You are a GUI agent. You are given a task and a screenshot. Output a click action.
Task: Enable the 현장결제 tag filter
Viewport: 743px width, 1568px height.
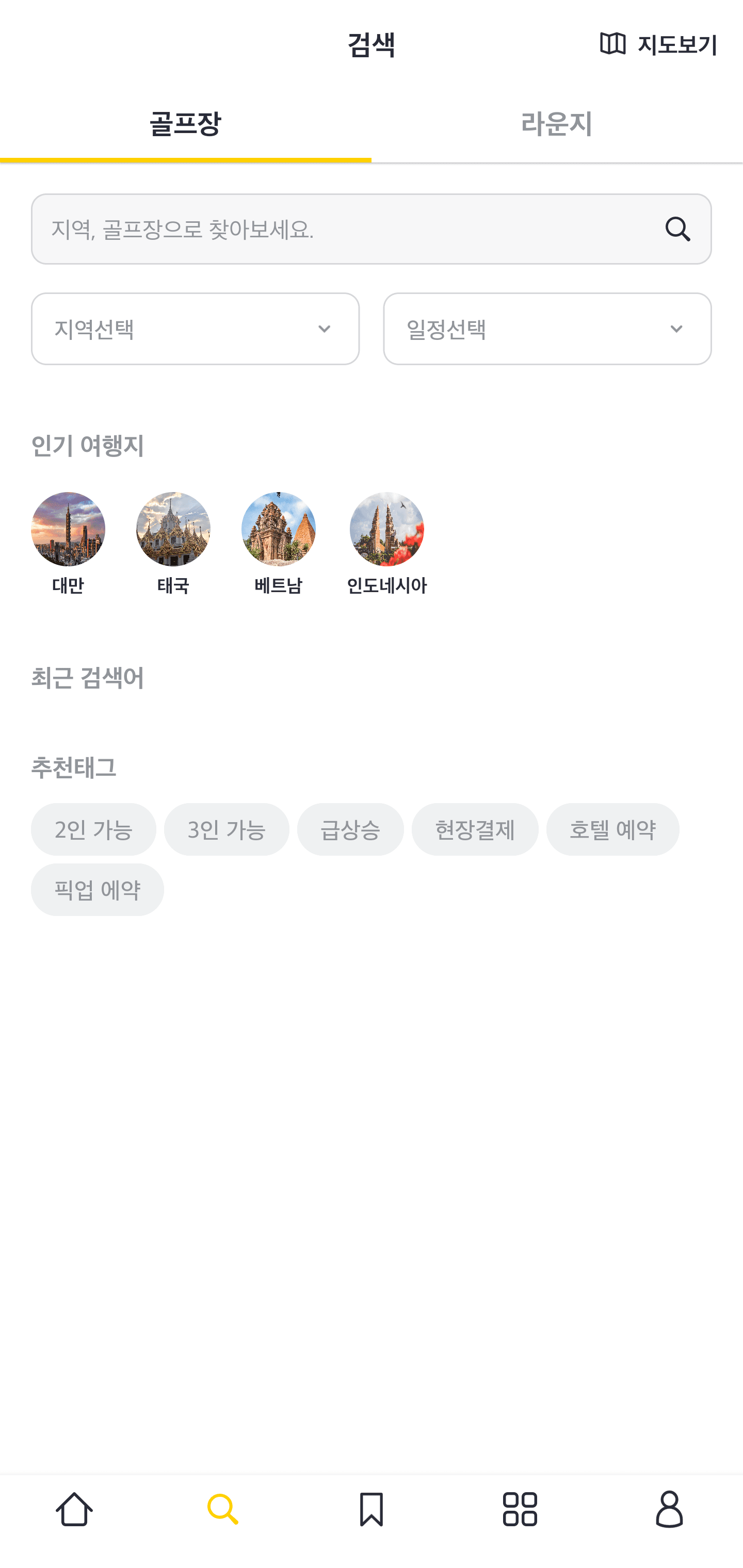click(x=475, y=829)
